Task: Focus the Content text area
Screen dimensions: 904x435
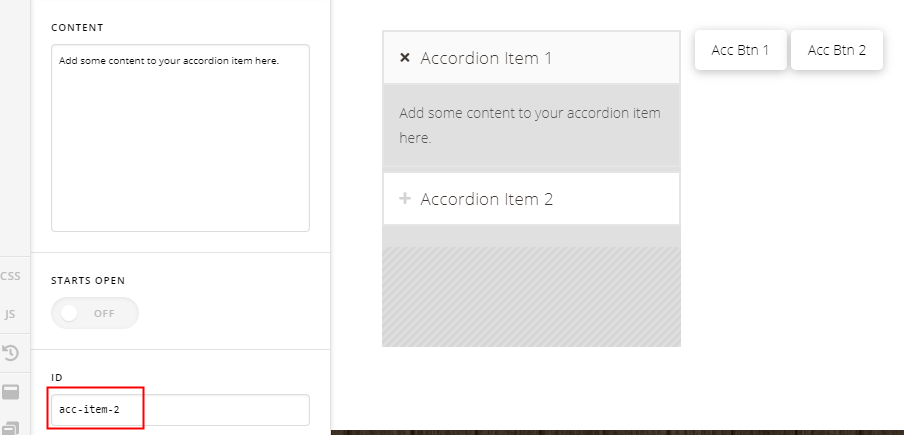Action: pos(180,138)
